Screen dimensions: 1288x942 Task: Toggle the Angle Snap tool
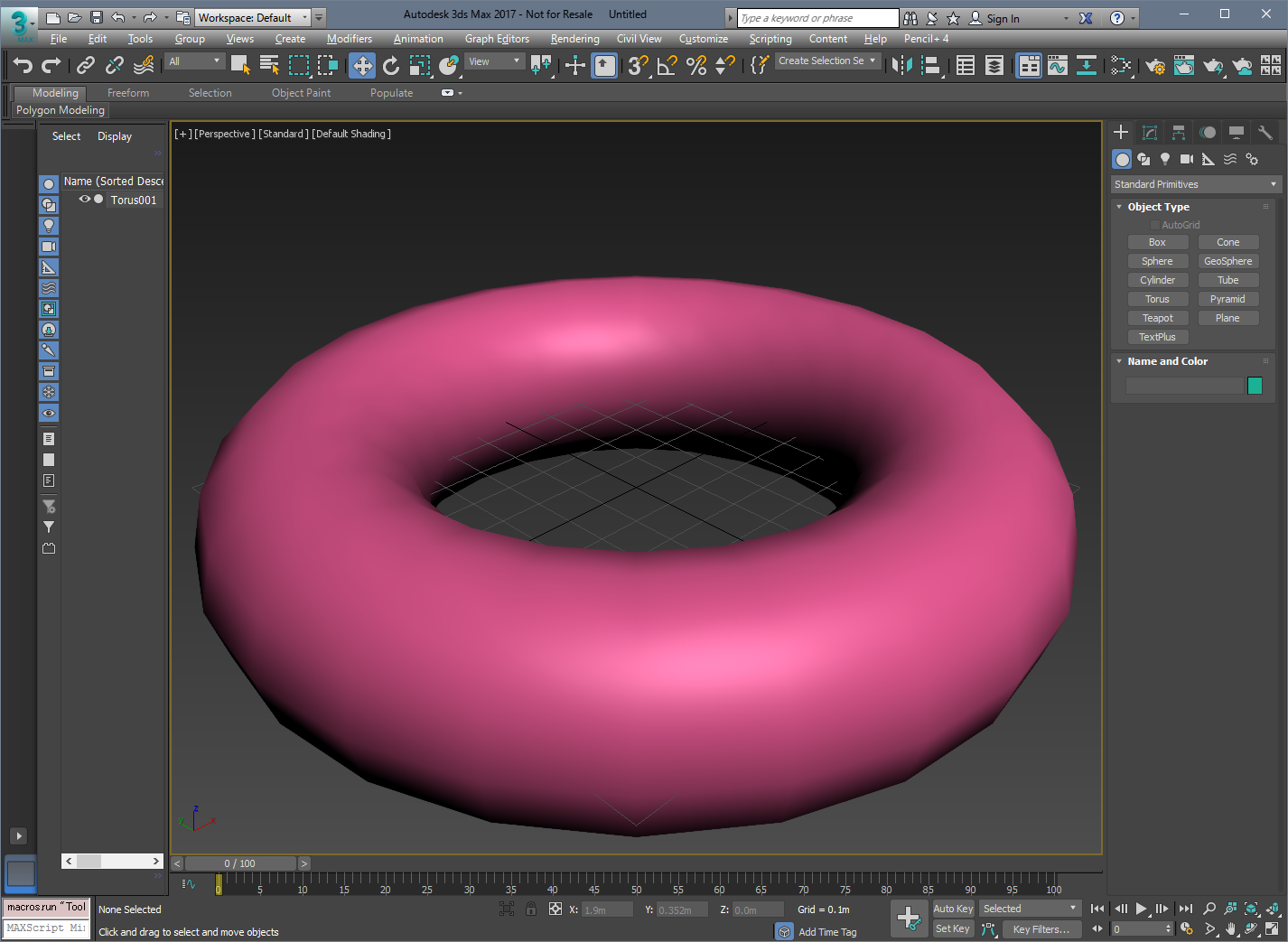[667, 65]
